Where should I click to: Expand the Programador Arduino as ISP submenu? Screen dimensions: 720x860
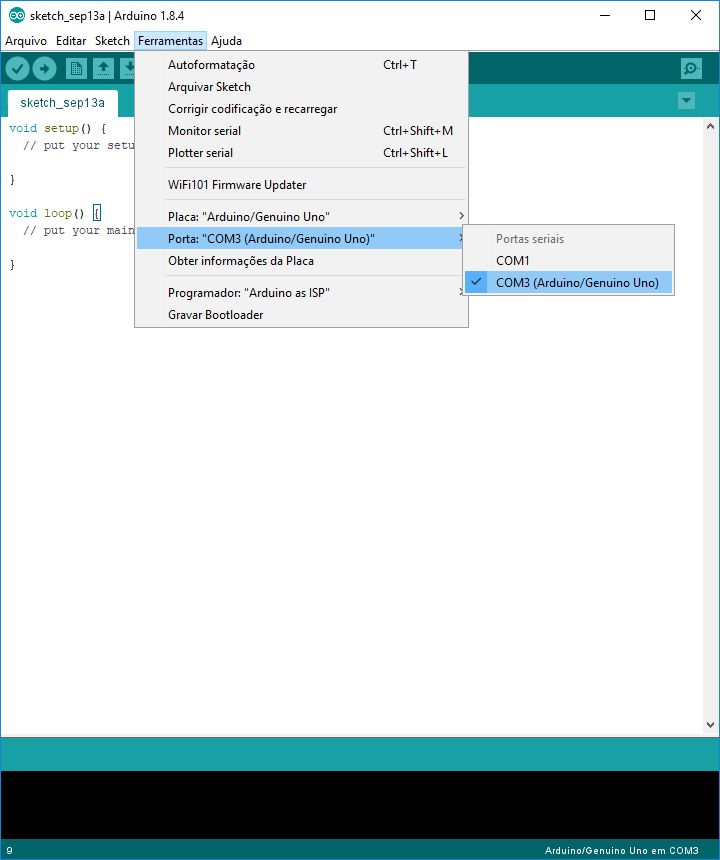click(301, 293)
